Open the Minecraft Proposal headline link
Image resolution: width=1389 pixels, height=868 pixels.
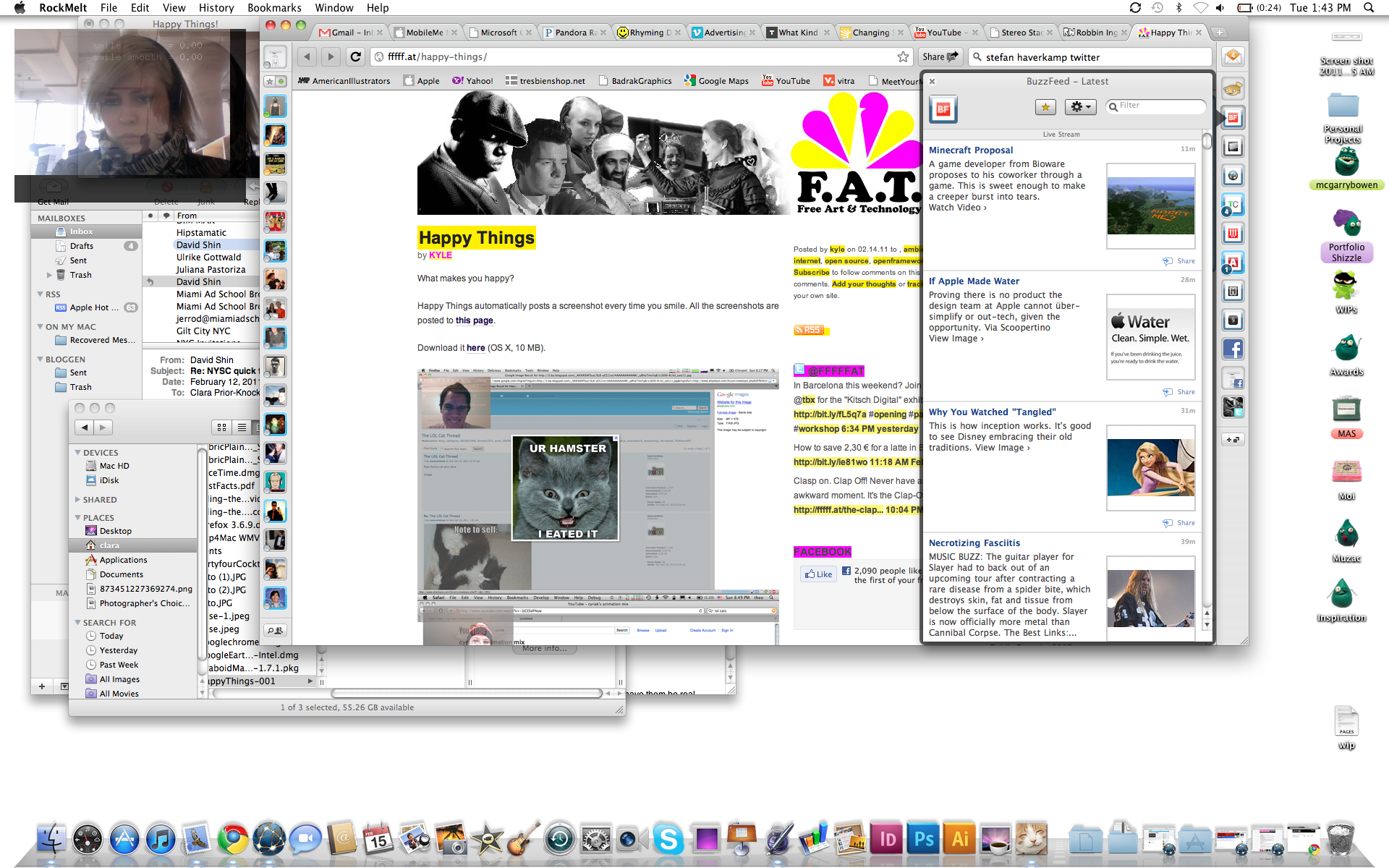point(971,150)
